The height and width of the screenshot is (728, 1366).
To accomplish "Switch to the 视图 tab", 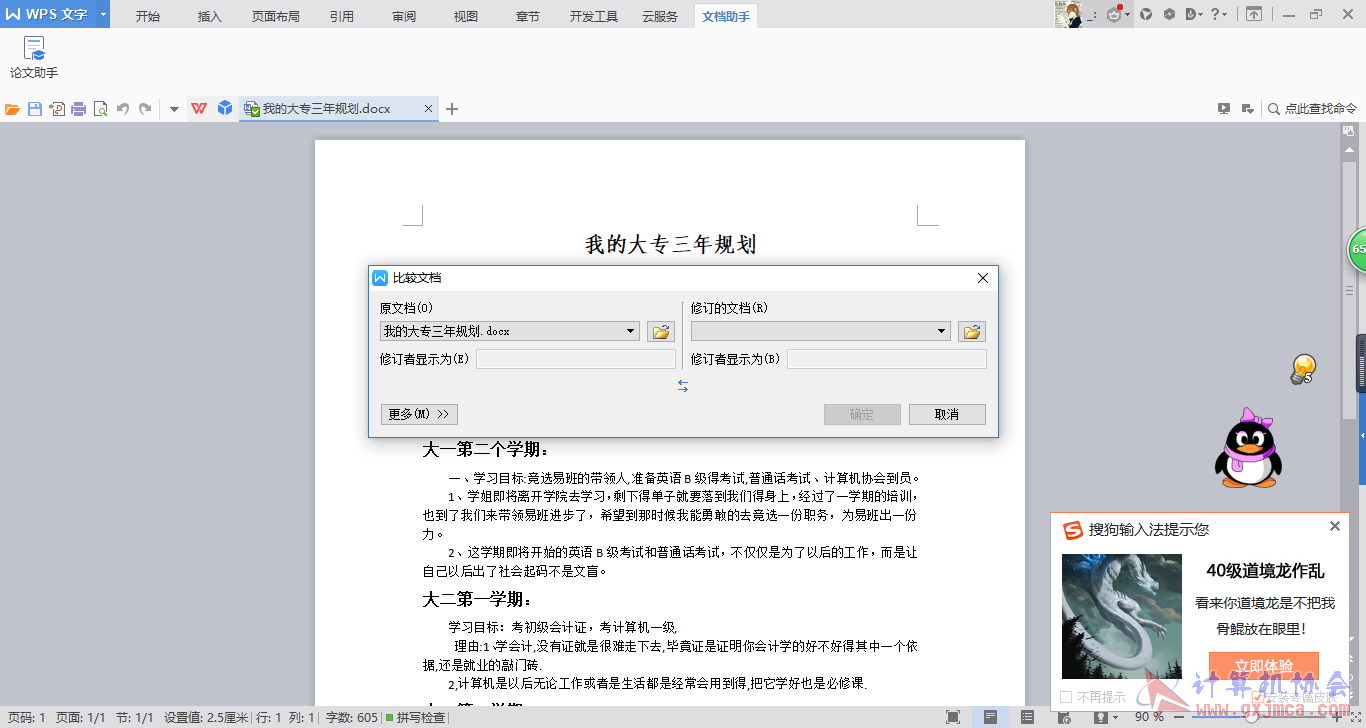I will [x=466, y=16].
